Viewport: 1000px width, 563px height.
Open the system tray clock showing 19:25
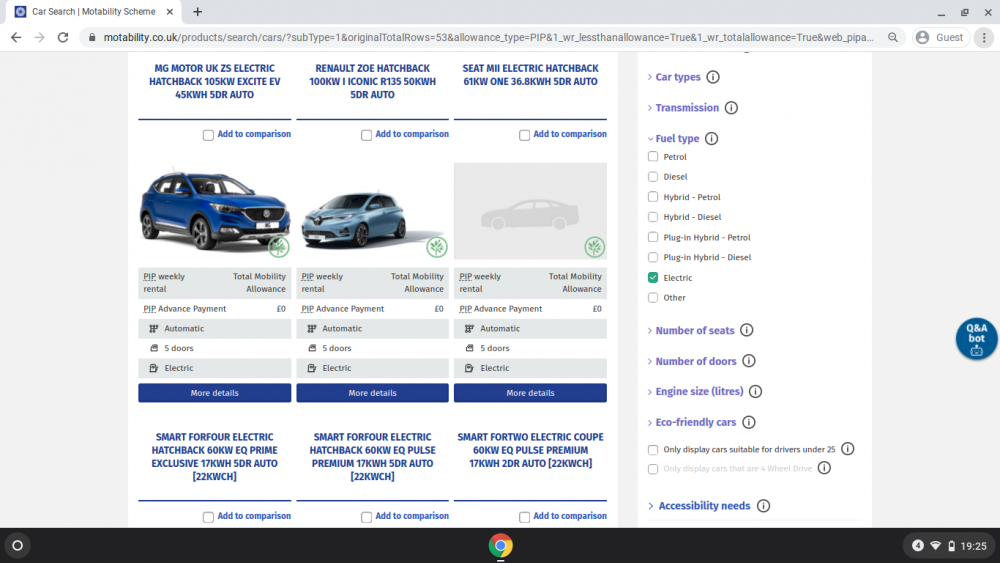tap(973, 546)
